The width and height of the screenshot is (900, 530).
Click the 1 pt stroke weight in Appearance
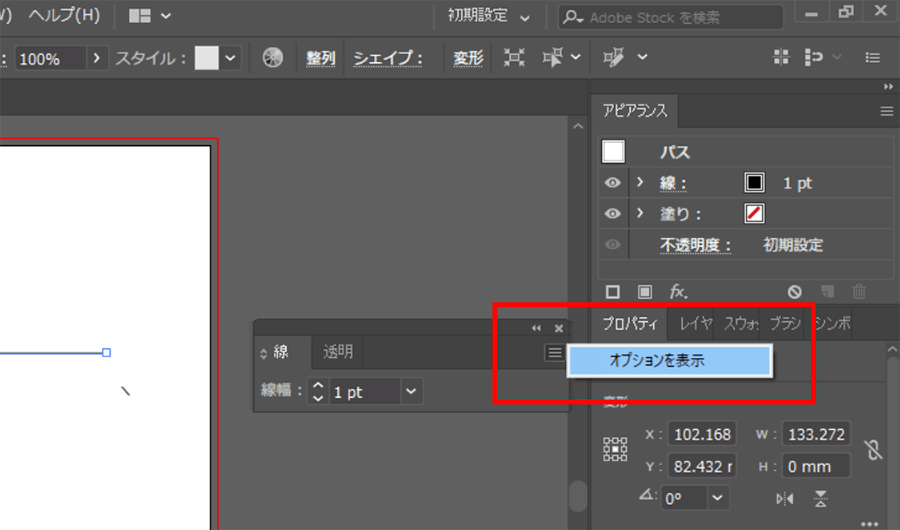(798, 183)
